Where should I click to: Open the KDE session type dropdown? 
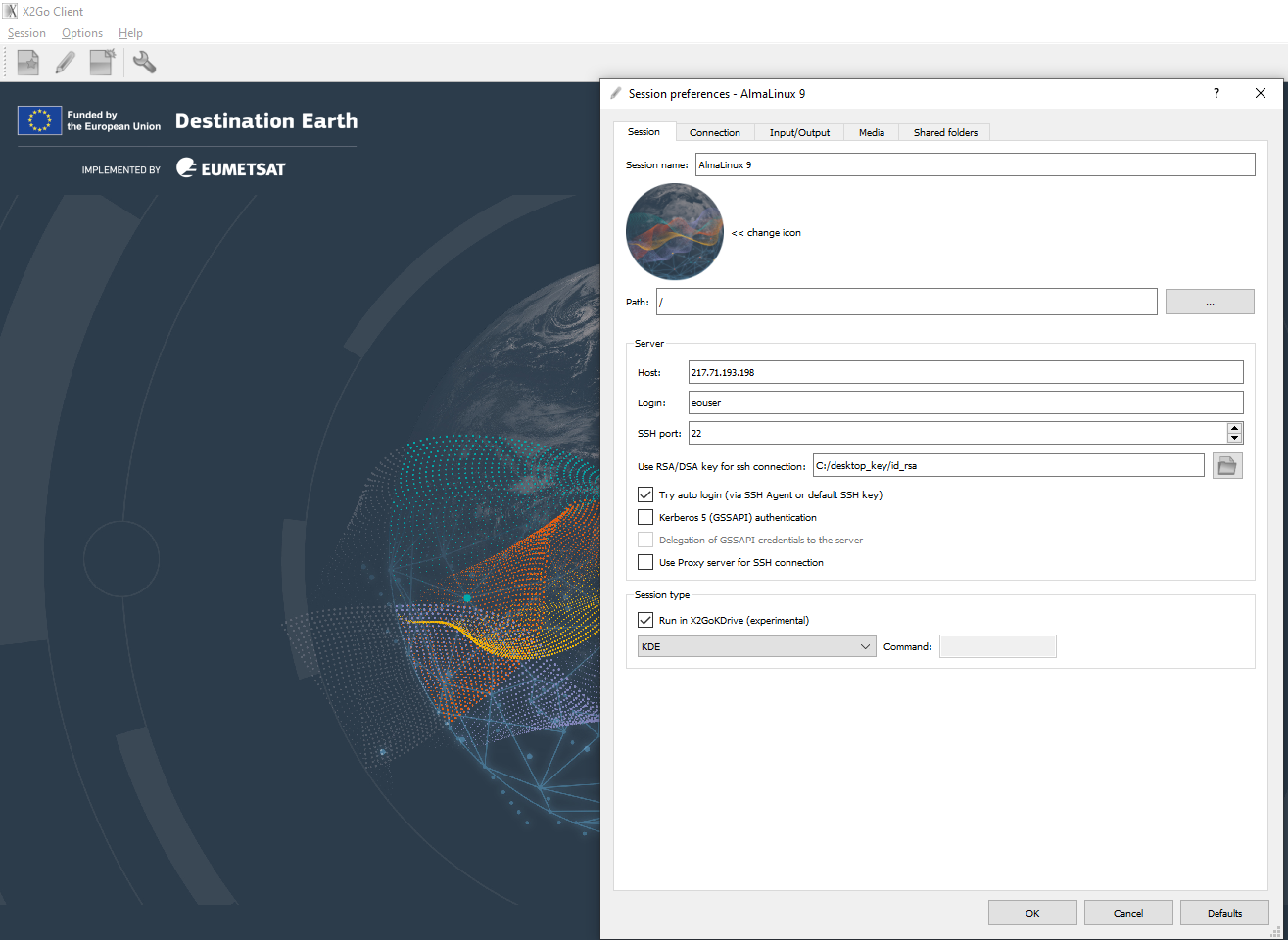756,646
